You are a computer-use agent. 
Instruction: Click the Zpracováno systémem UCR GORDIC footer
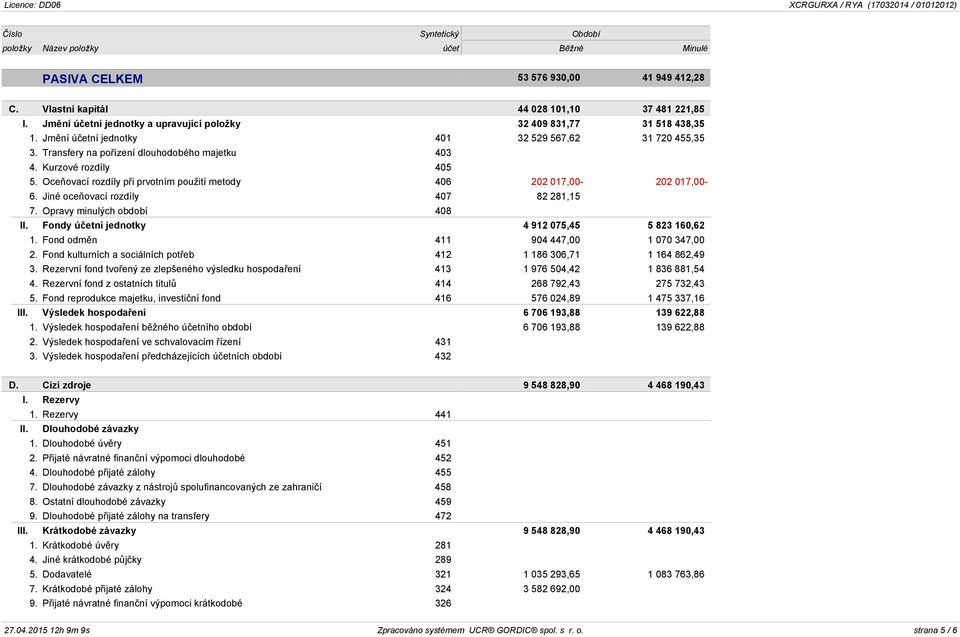(480, 630)
